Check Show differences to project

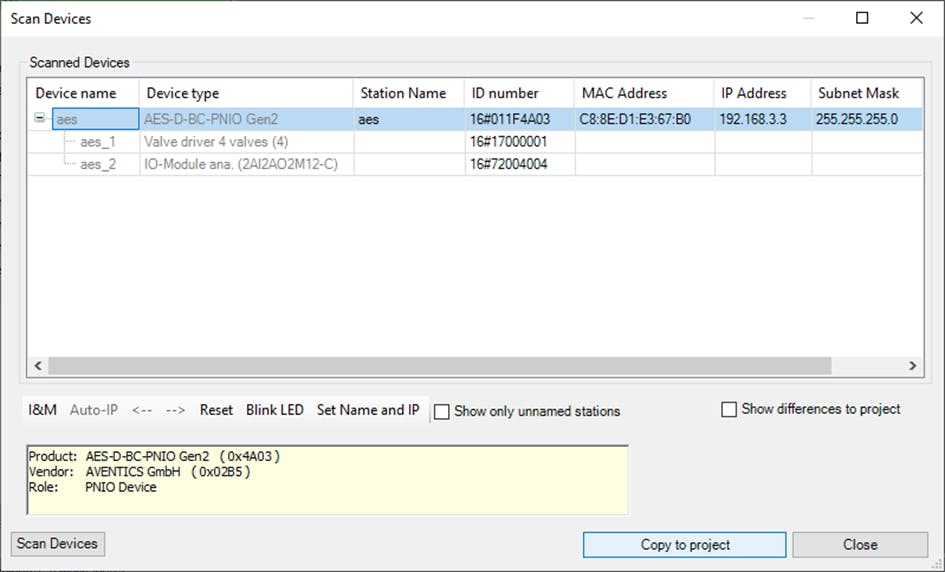coord(729,409)
